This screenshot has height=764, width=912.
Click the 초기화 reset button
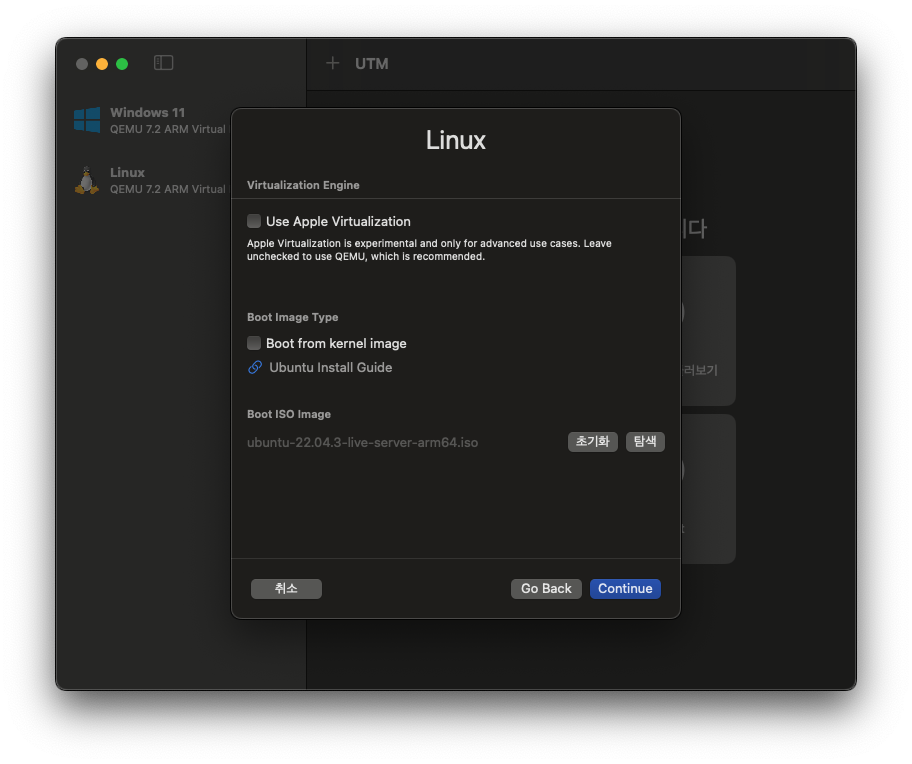[x=593, y=442]
